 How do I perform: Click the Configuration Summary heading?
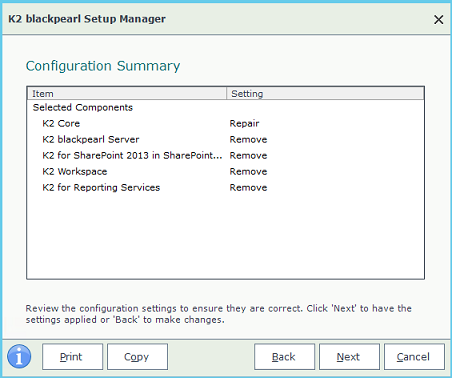click(103, 66)
